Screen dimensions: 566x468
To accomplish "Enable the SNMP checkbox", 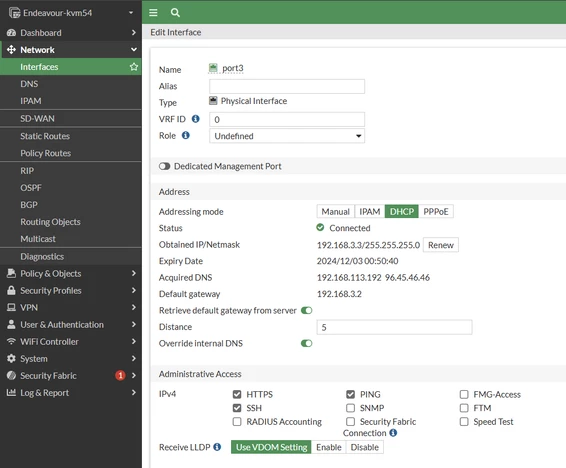I will coord(351,408).
